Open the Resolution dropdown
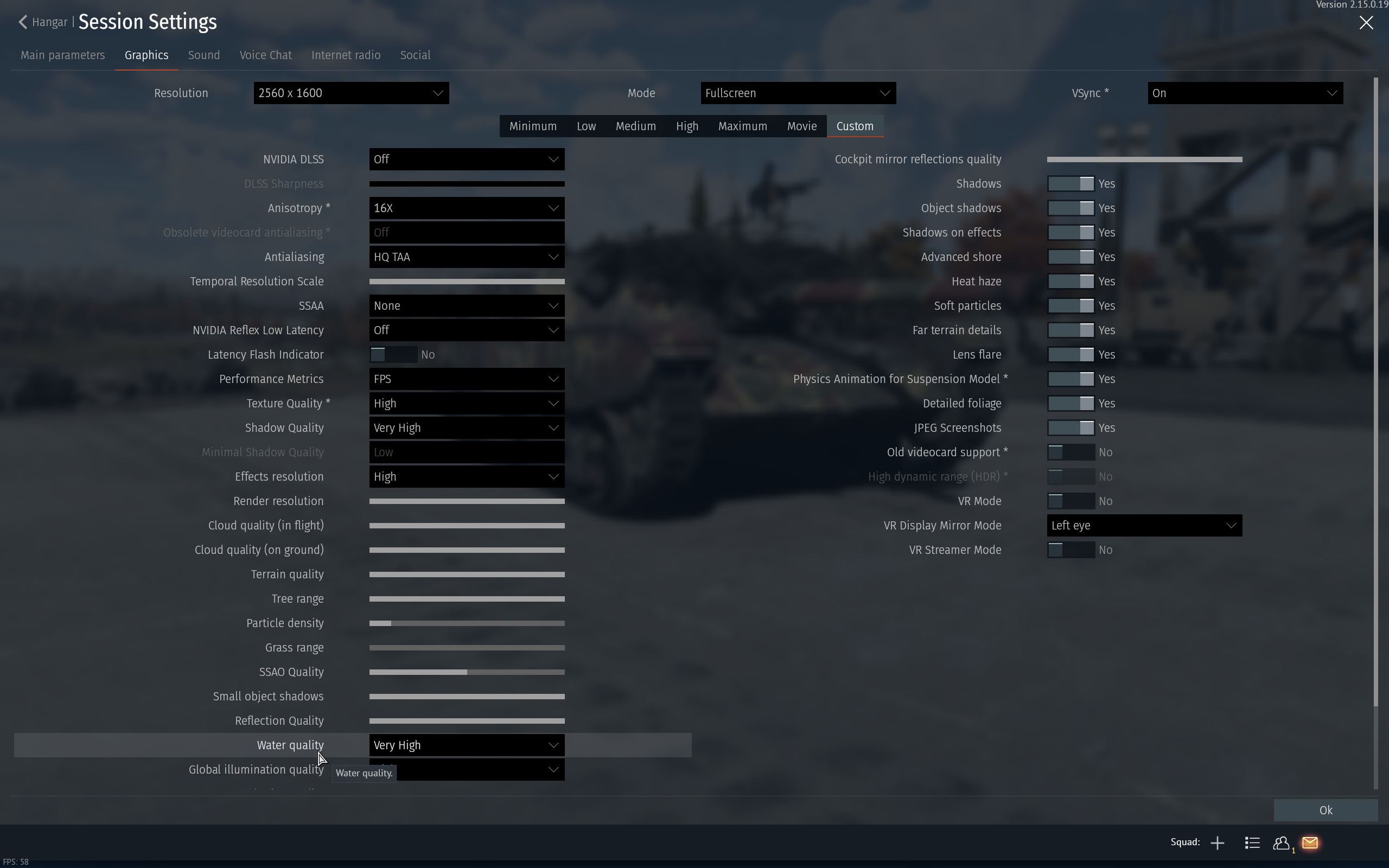This screenshot has width=1389, height=868. tap(351, 93)
